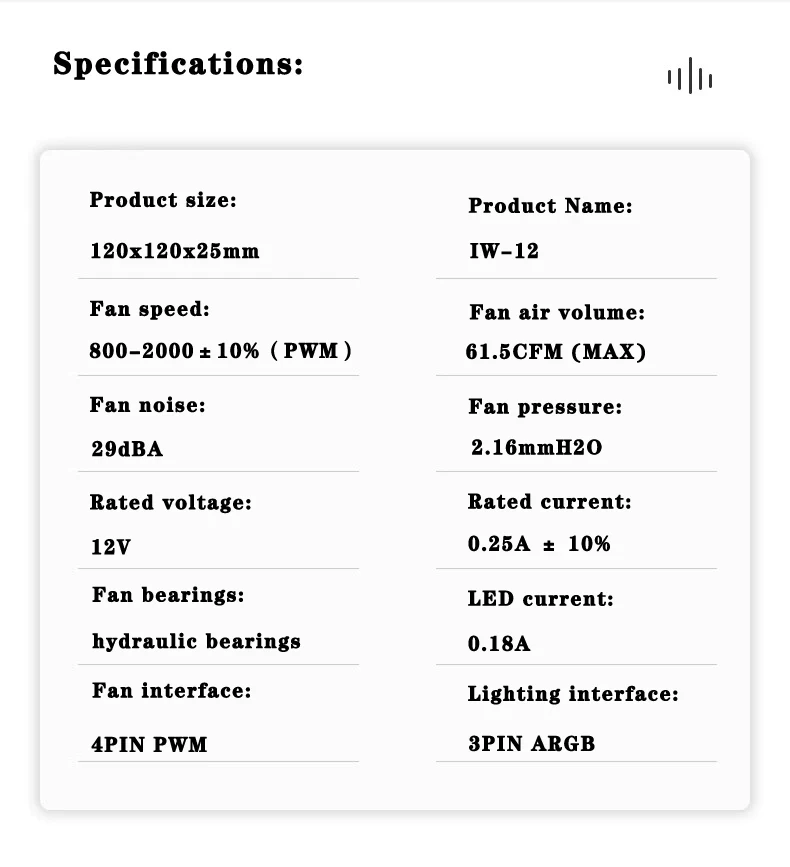
Task: Click the Specifications heading
Action: click(178, 64)
